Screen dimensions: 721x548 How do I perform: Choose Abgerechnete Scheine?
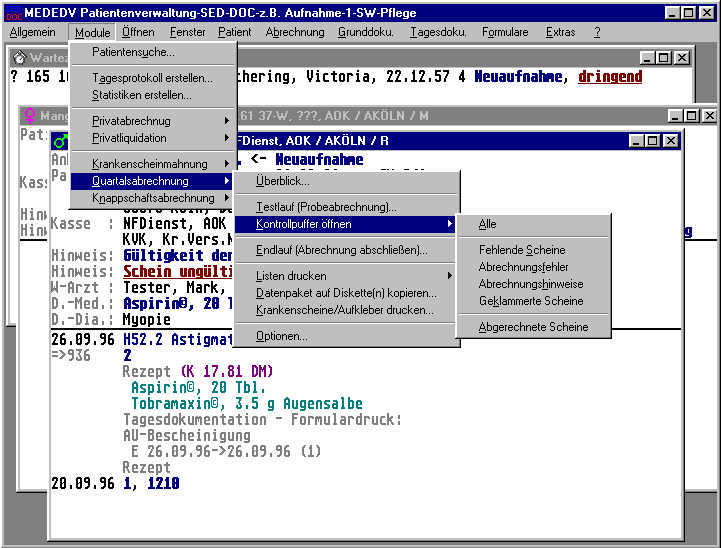[x=533, y=327]
